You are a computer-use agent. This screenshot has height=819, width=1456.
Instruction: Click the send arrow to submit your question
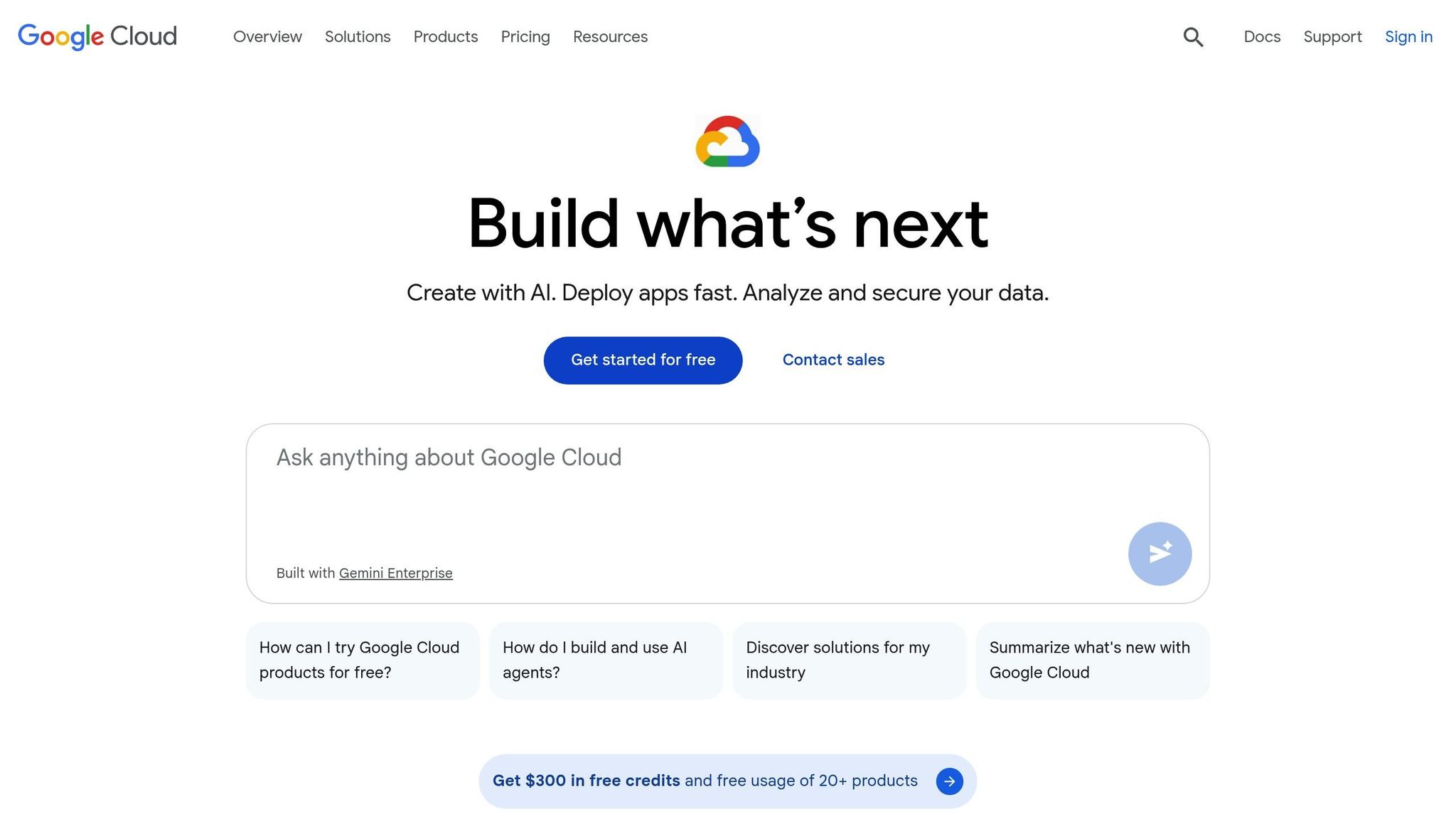click(1160, 553)
